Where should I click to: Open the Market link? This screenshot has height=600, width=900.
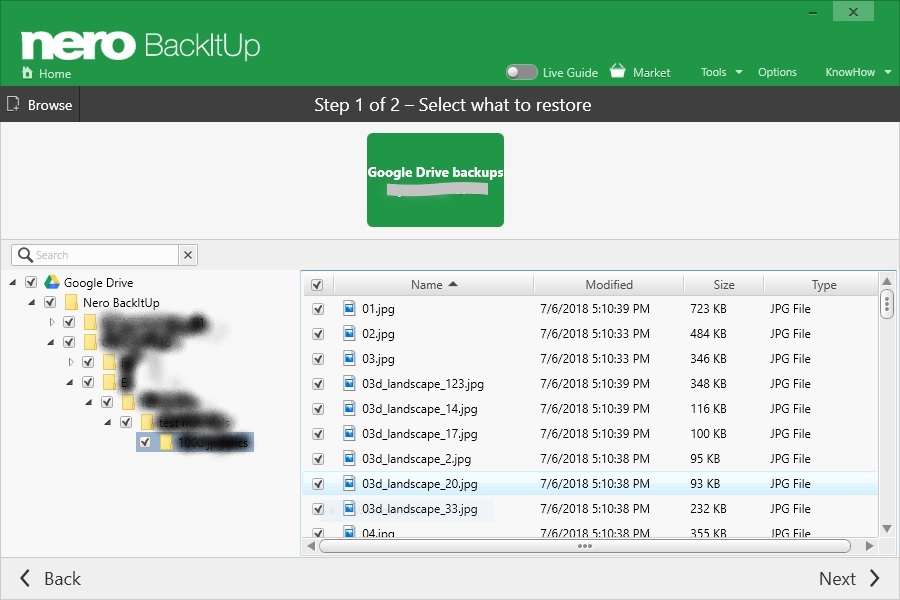coord(651,72)
